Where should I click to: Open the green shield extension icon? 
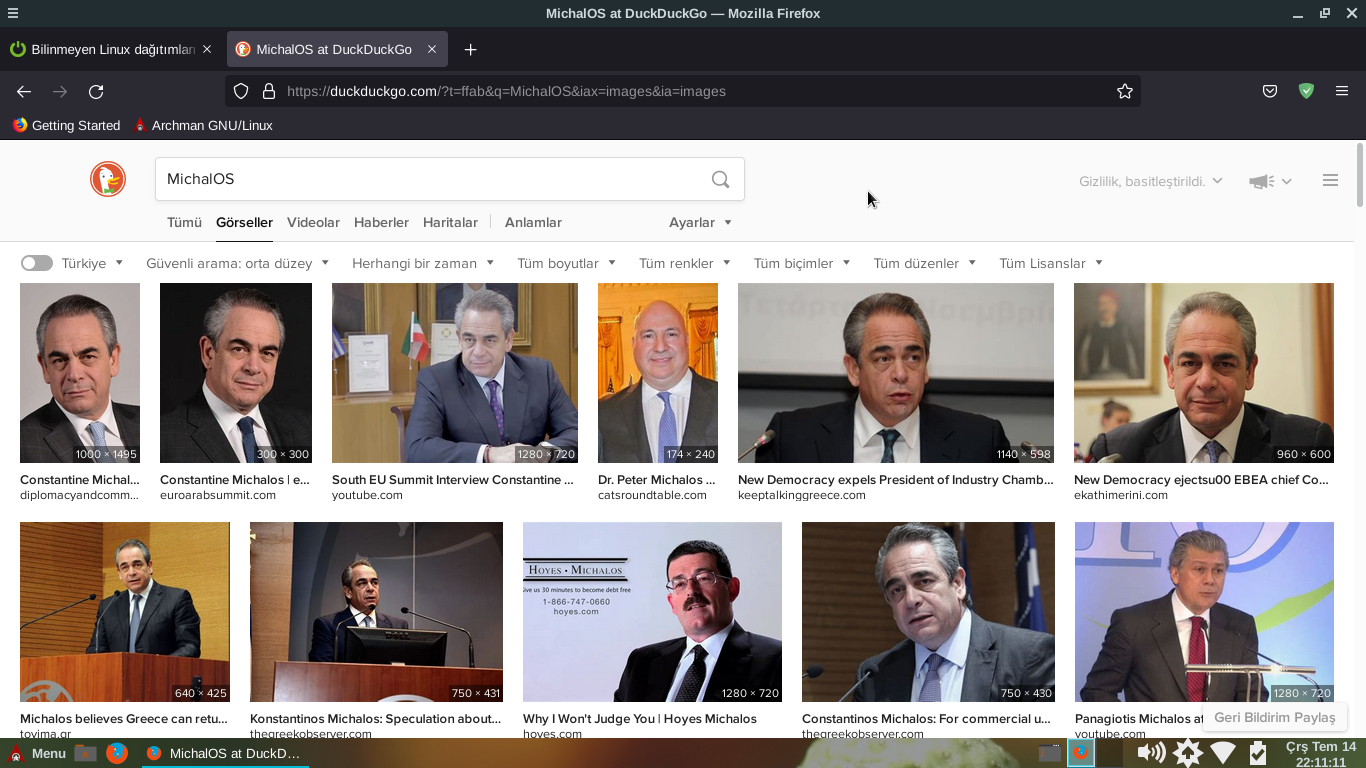(x=1306, y=91)
